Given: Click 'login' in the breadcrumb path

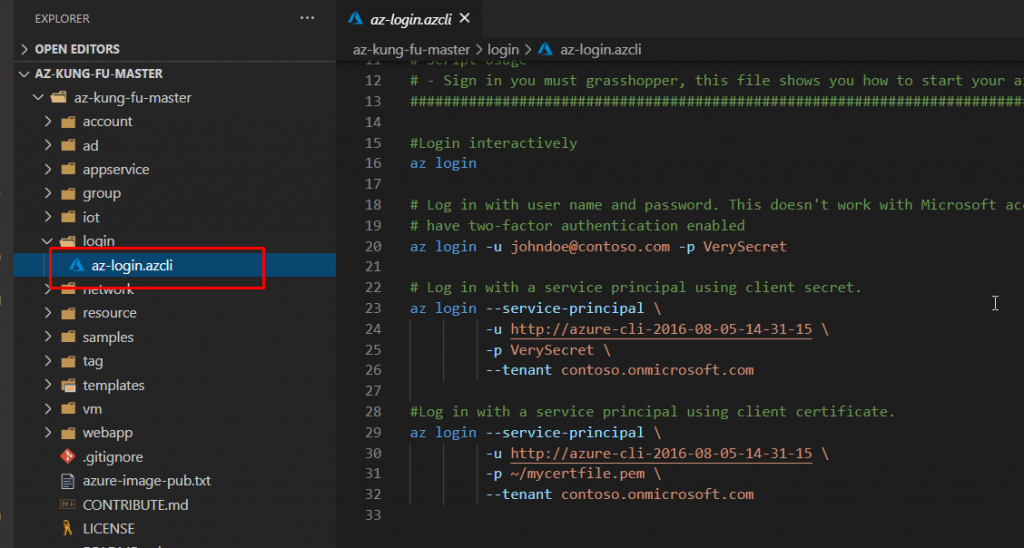Looking at the screenshot, I should (503, 49).
